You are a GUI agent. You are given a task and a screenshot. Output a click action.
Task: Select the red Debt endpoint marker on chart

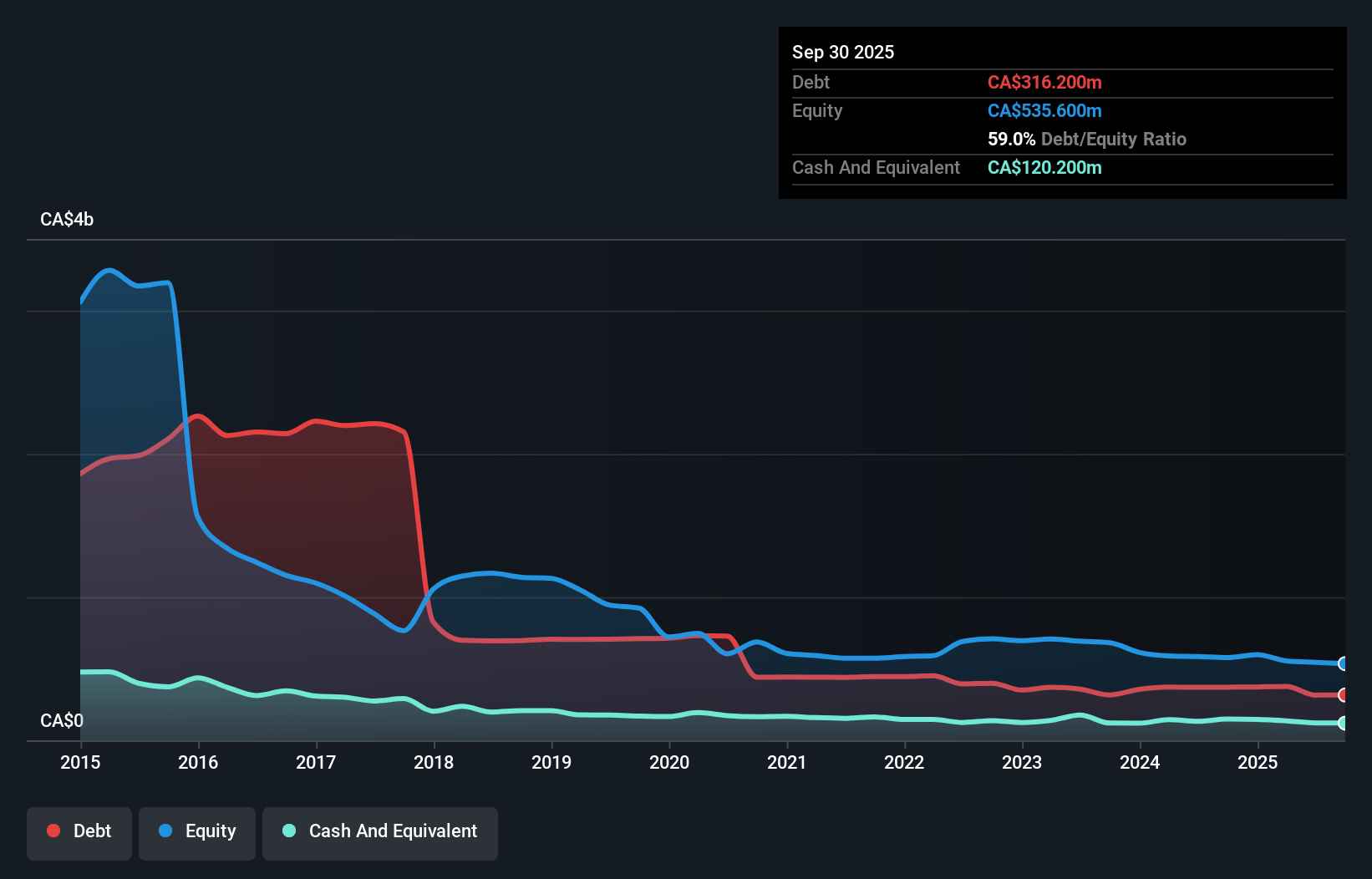coord(1342,695)
